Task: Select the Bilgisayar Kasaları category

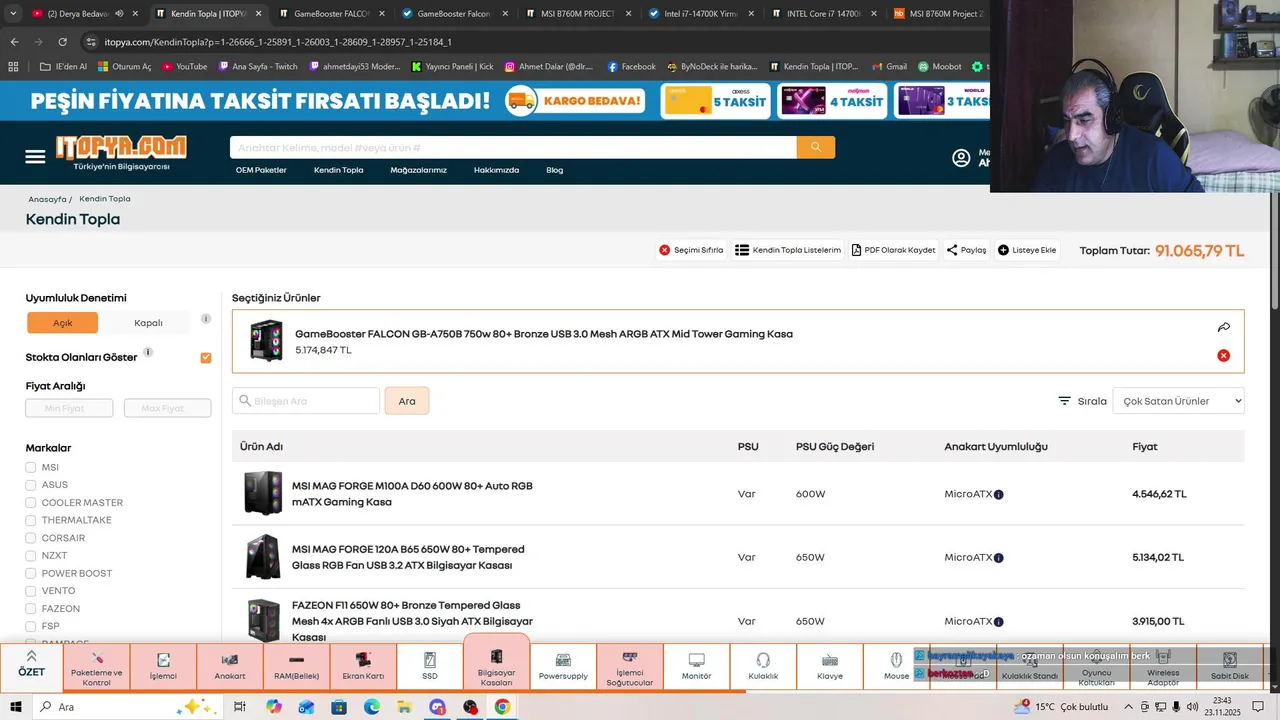Action: [497, 662]
